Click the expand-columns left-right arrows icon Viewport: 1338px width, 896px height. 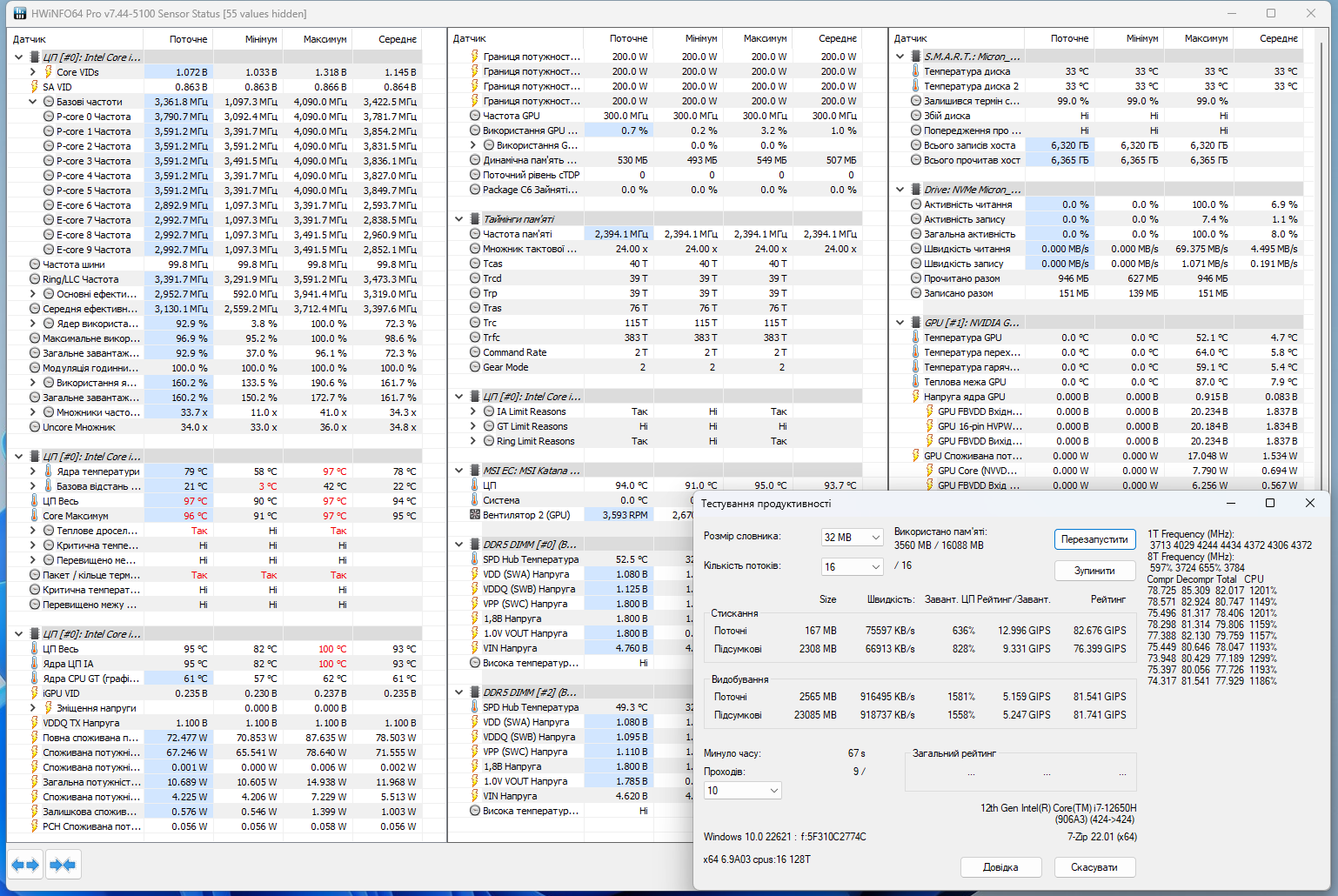pos(25,865)
